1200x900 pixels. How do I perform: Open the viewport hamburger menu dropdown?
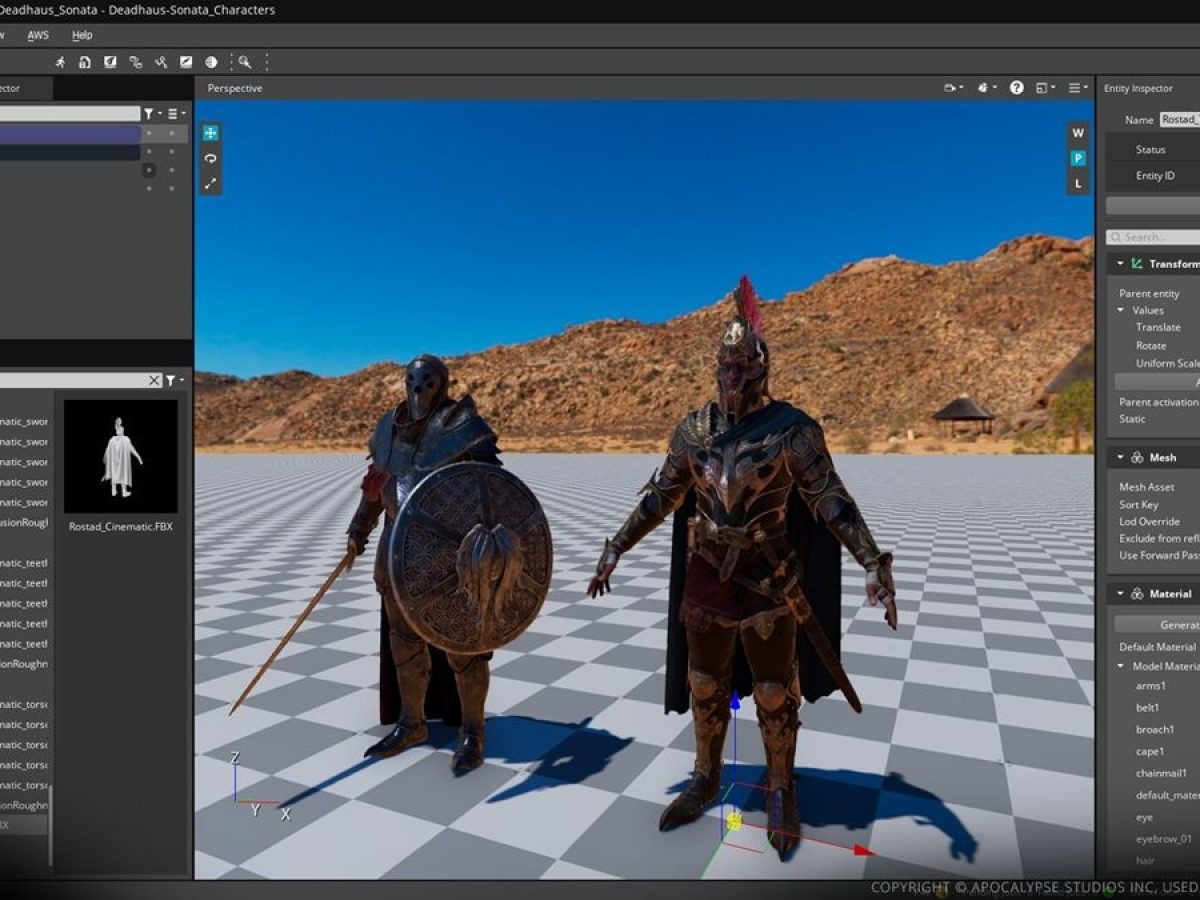click(x=1078, y=88)
